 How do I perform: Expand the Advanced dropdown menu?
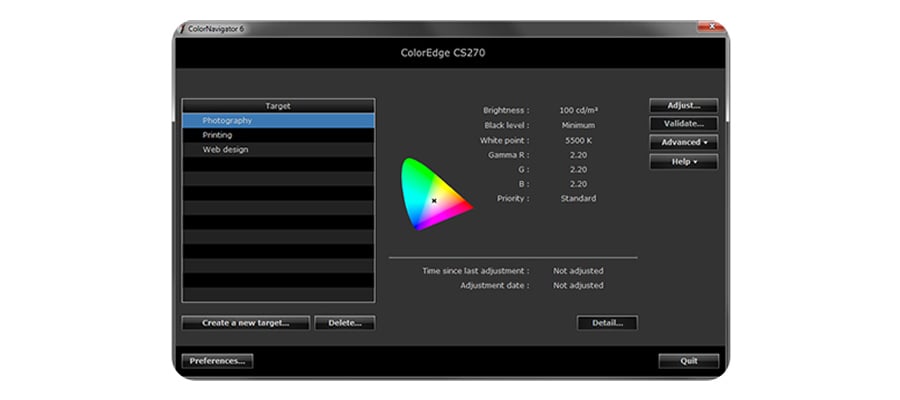pyautogui.click(x=684, y=142)
